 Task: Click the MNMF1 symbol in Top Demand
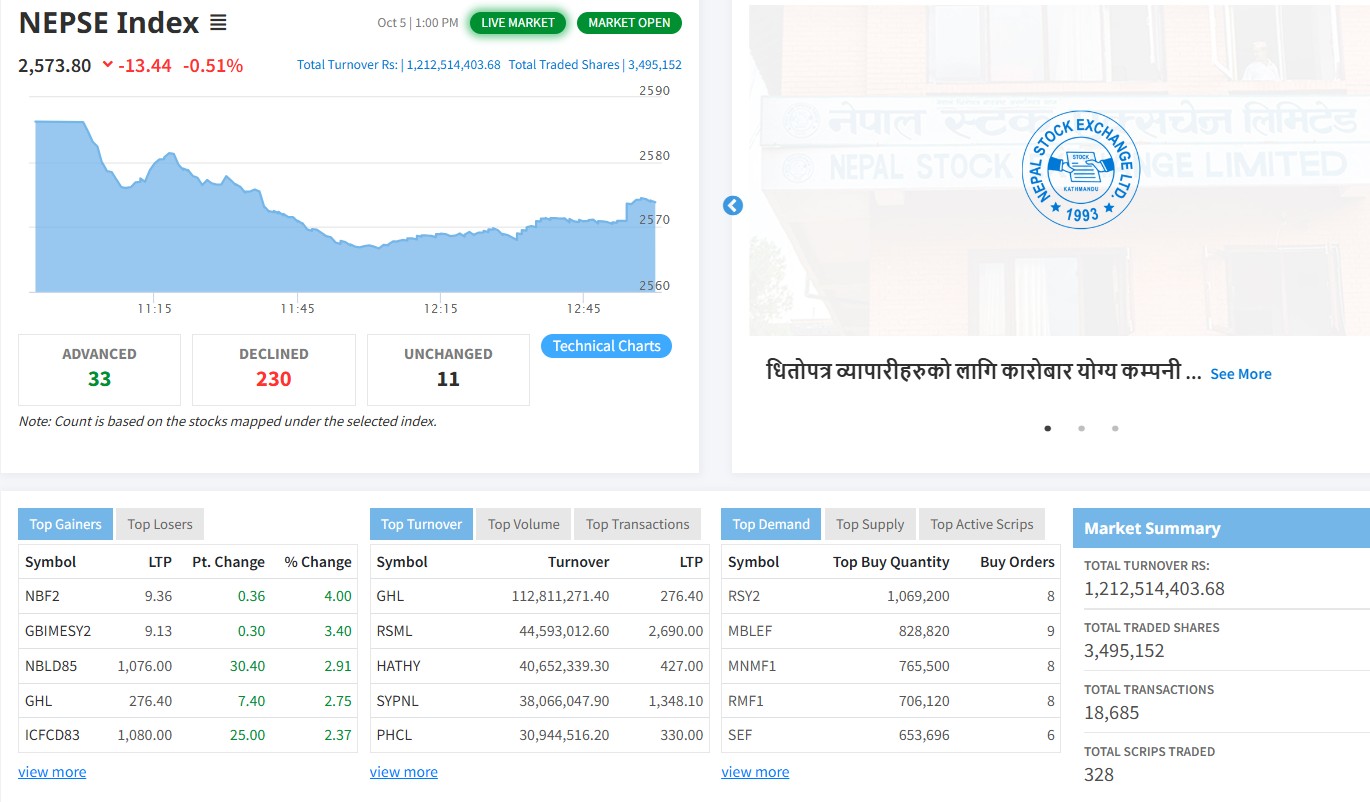tap(752, 666)
